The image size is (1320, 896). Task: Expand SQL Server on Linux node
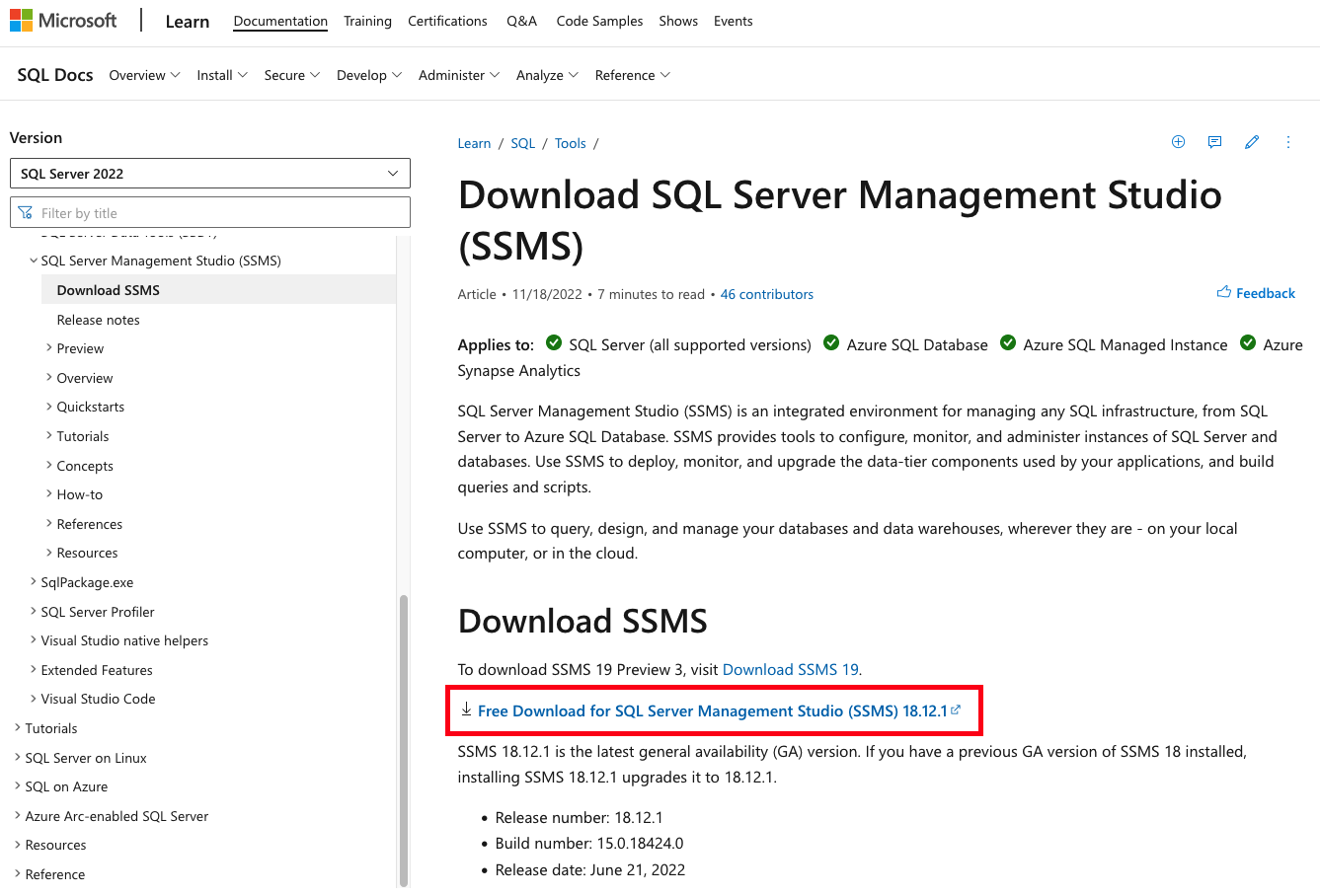[80, 758]
